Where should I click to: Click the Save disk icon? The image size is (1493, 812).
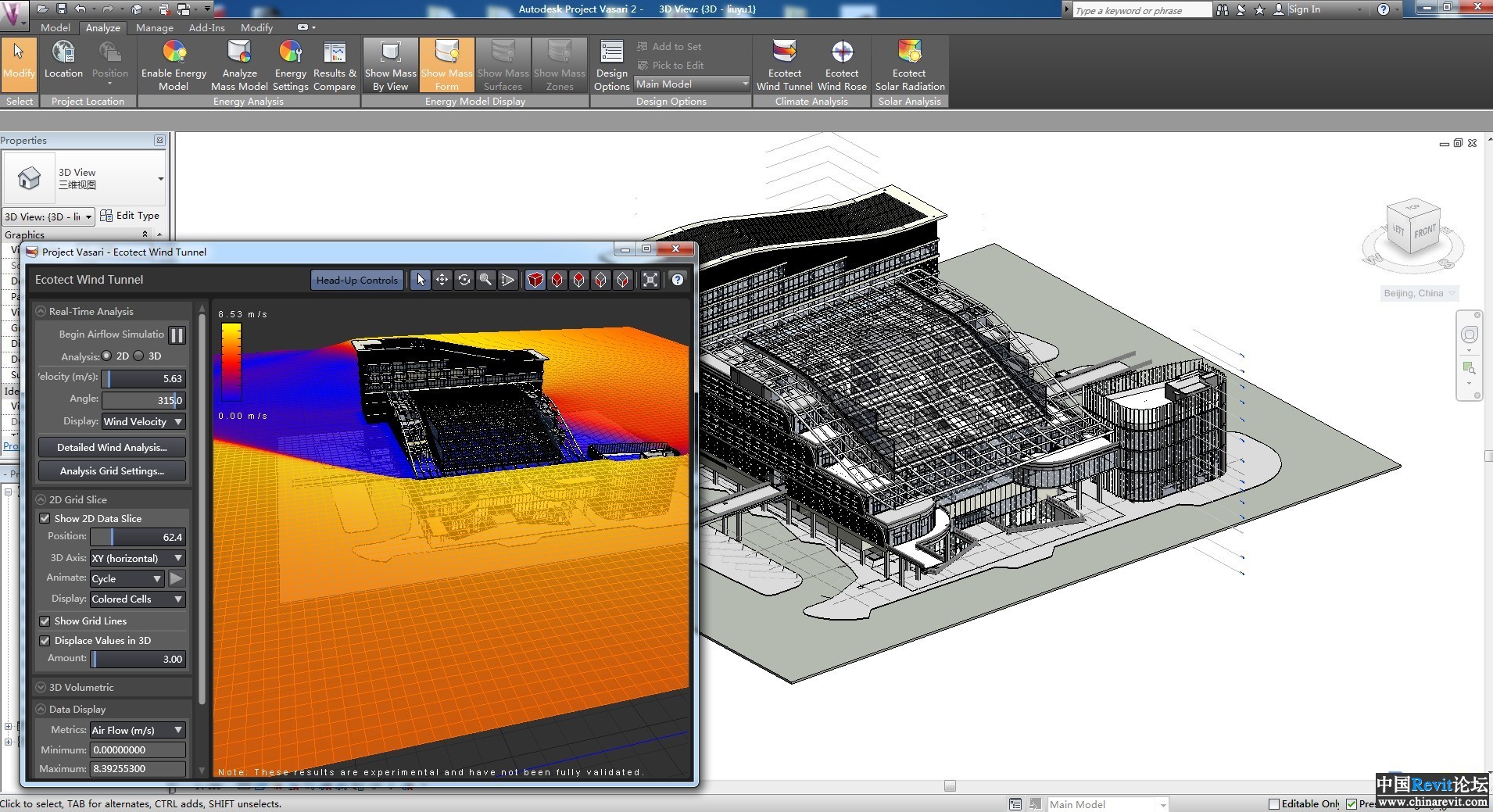tap(61, 9)
